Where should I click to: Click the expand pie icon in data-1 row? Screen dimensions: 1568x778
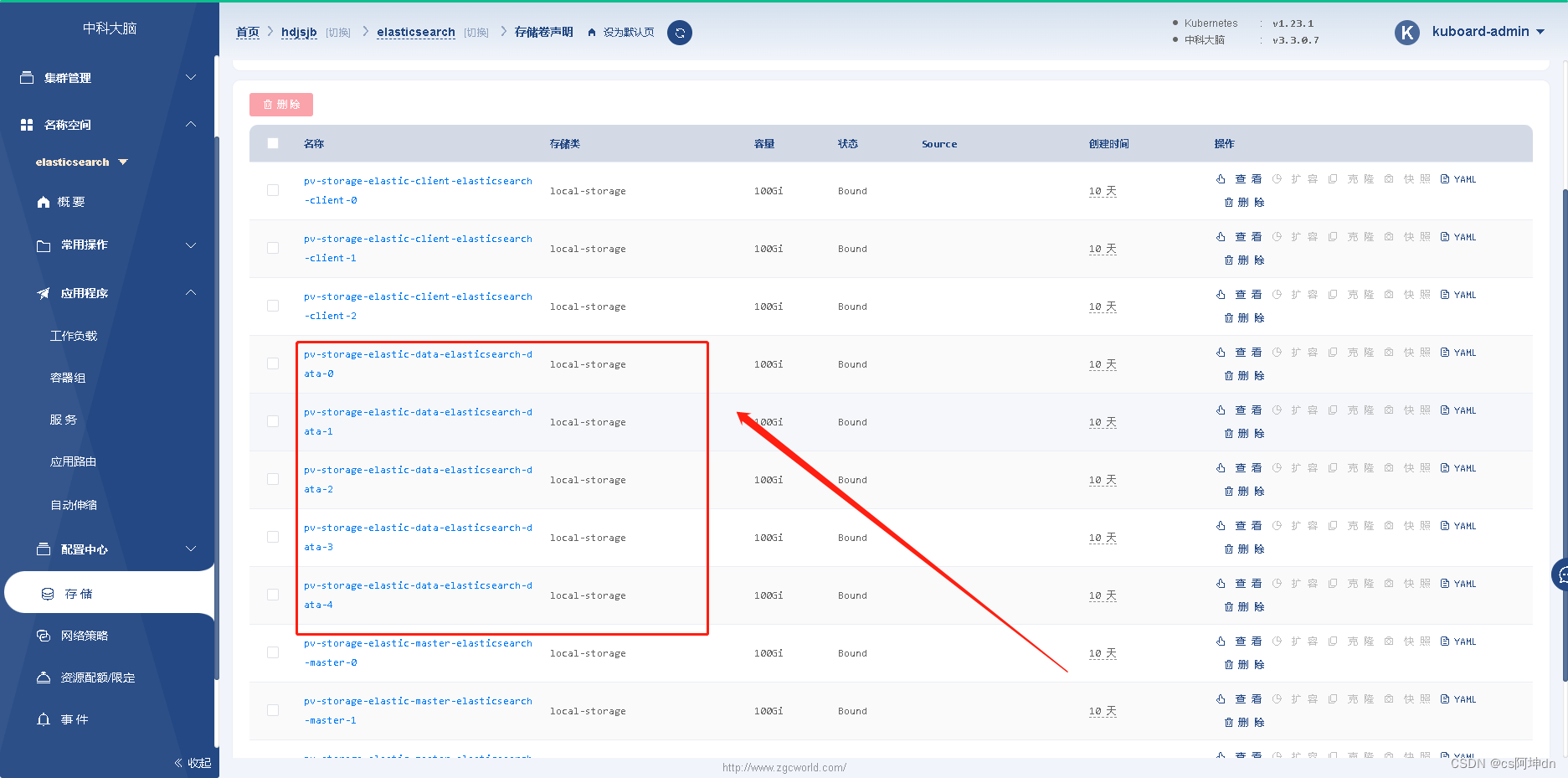pyautogui.click(x=1277, y=410)
